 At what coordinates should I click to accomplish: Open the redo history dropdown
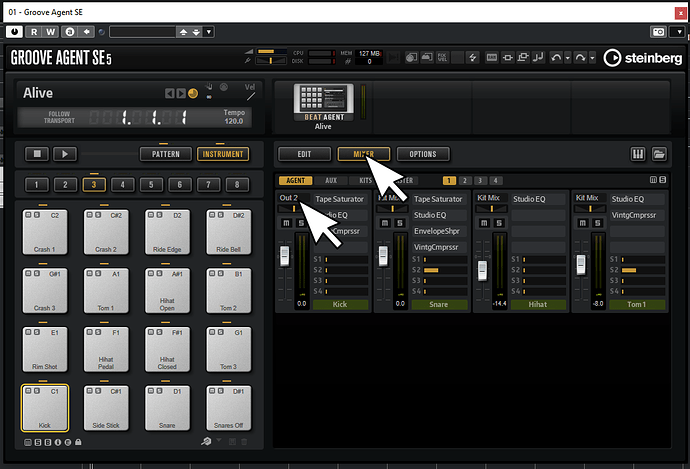(592, 58)
